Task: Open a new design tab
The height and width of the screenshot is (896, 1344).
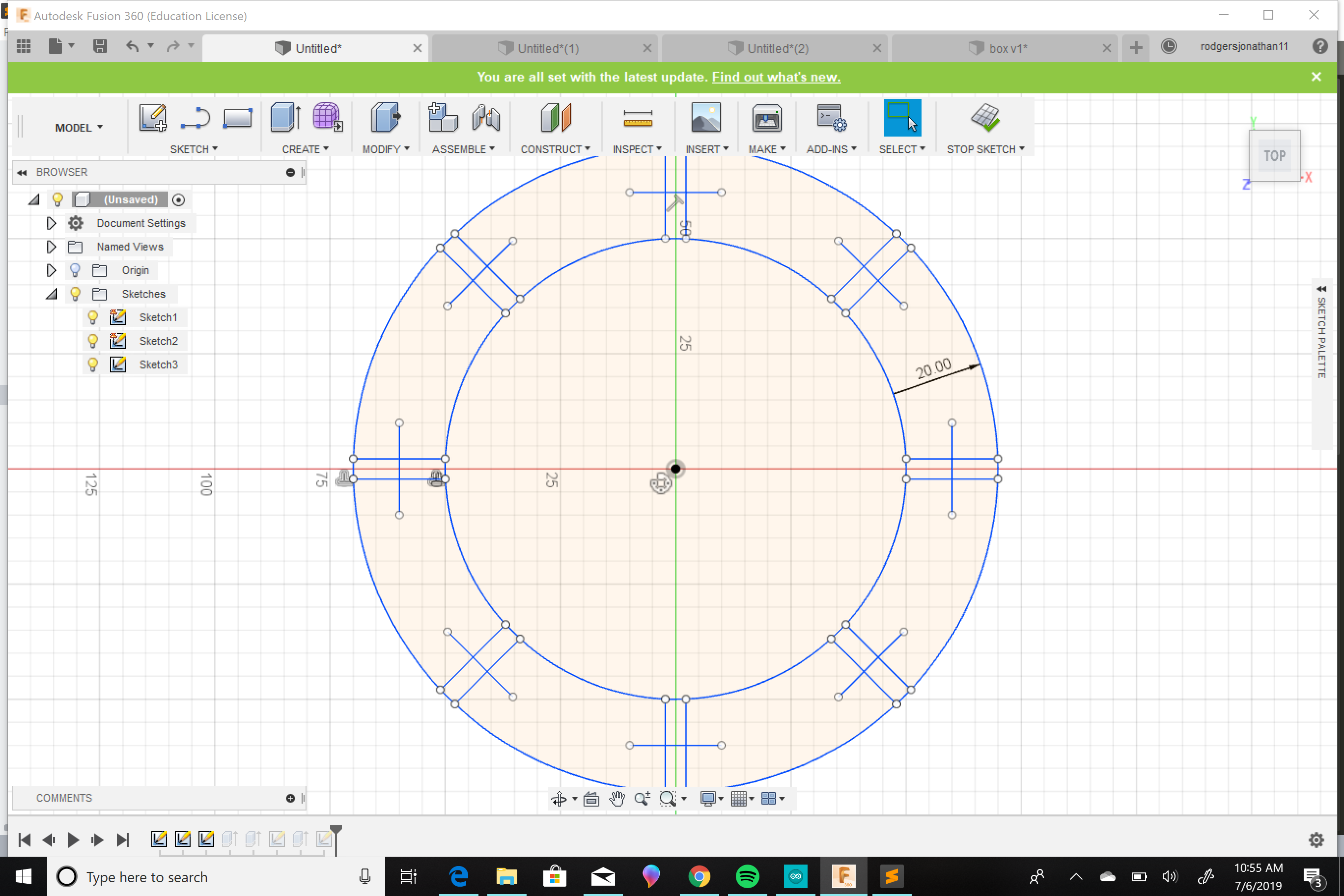Action: pos(1136,48)
